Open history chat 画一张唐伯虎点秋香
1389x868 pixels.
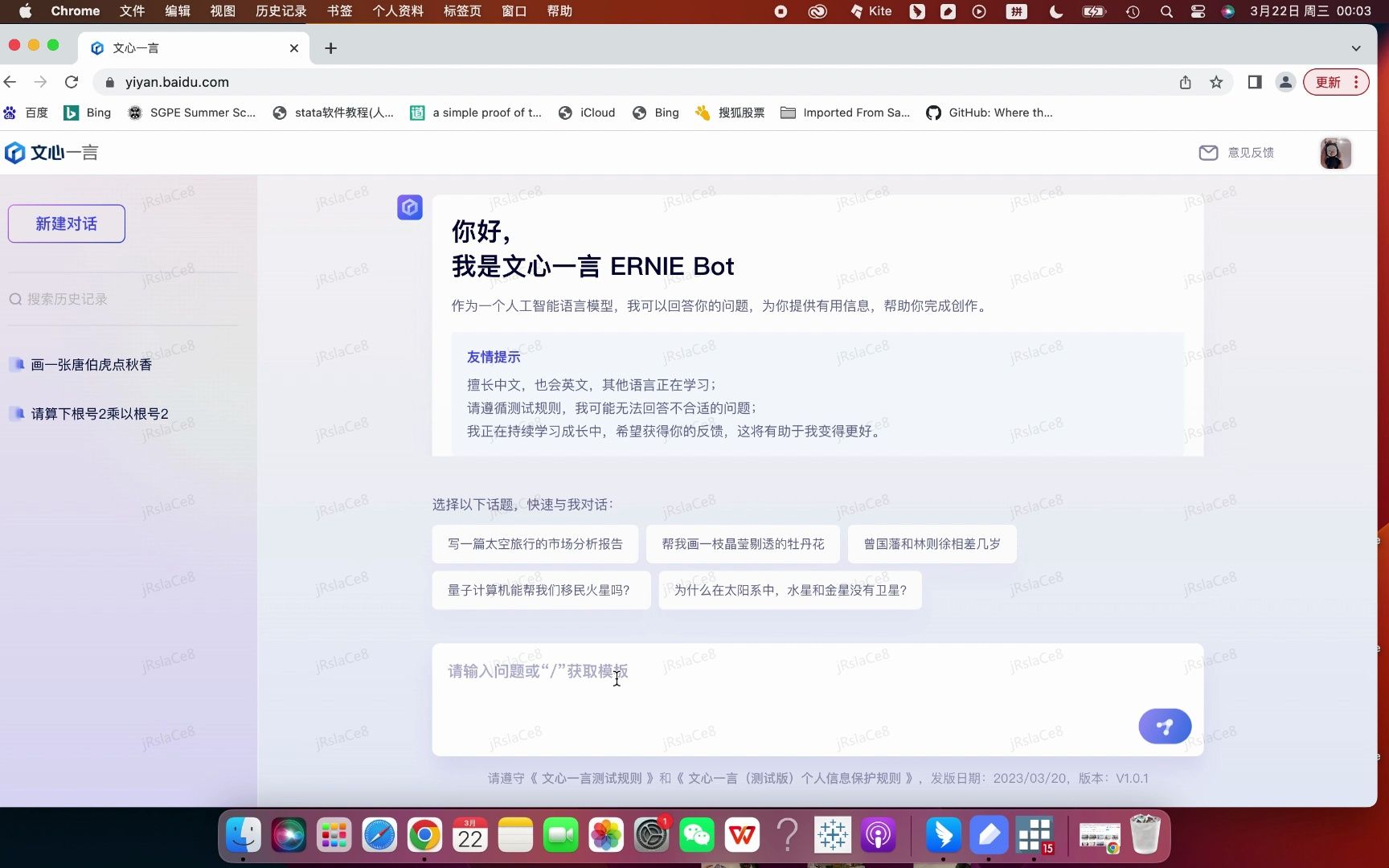point(92,365)
